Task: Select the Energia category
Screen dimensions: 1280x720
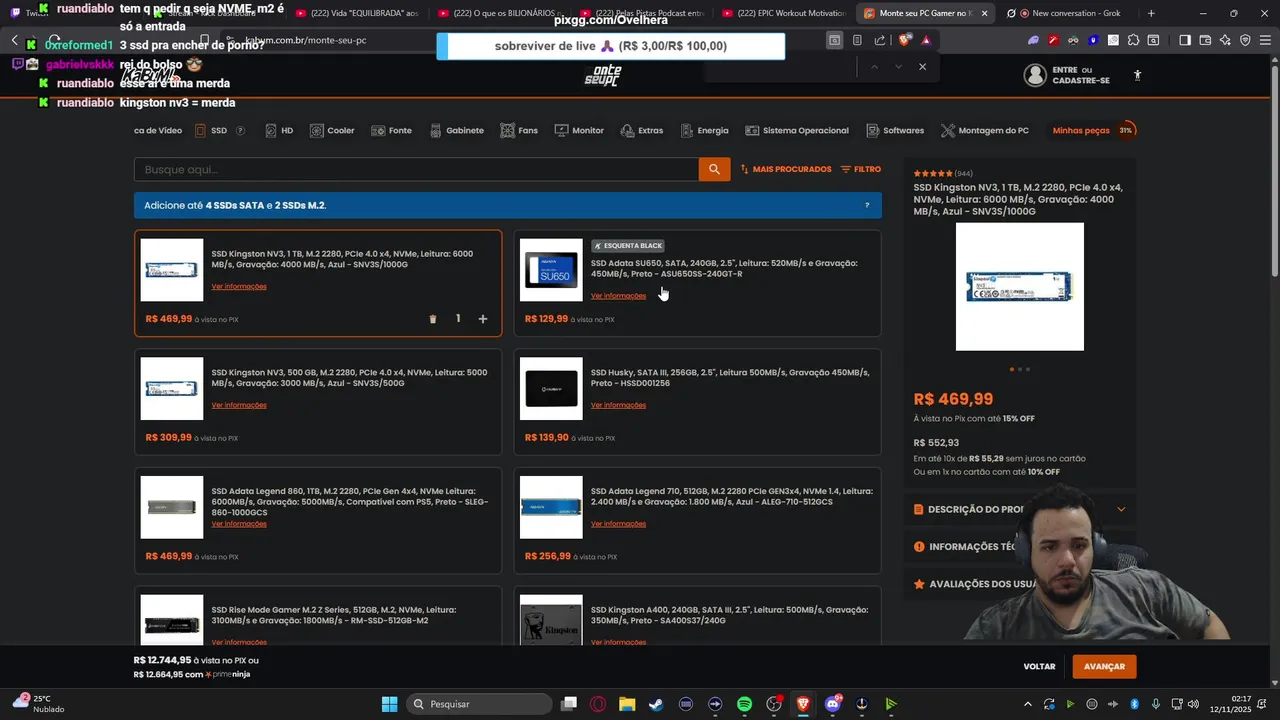Action: 704,130
